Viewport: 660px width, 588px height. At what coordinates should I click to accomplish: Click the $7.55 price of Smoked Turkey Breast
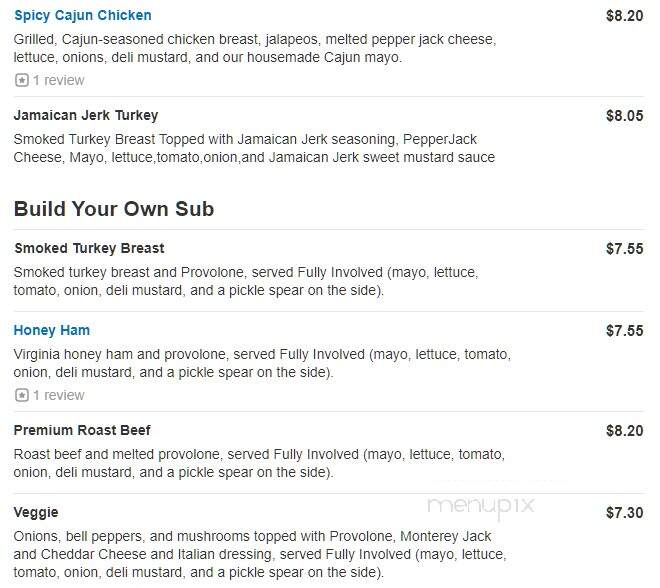pos(625,249)
